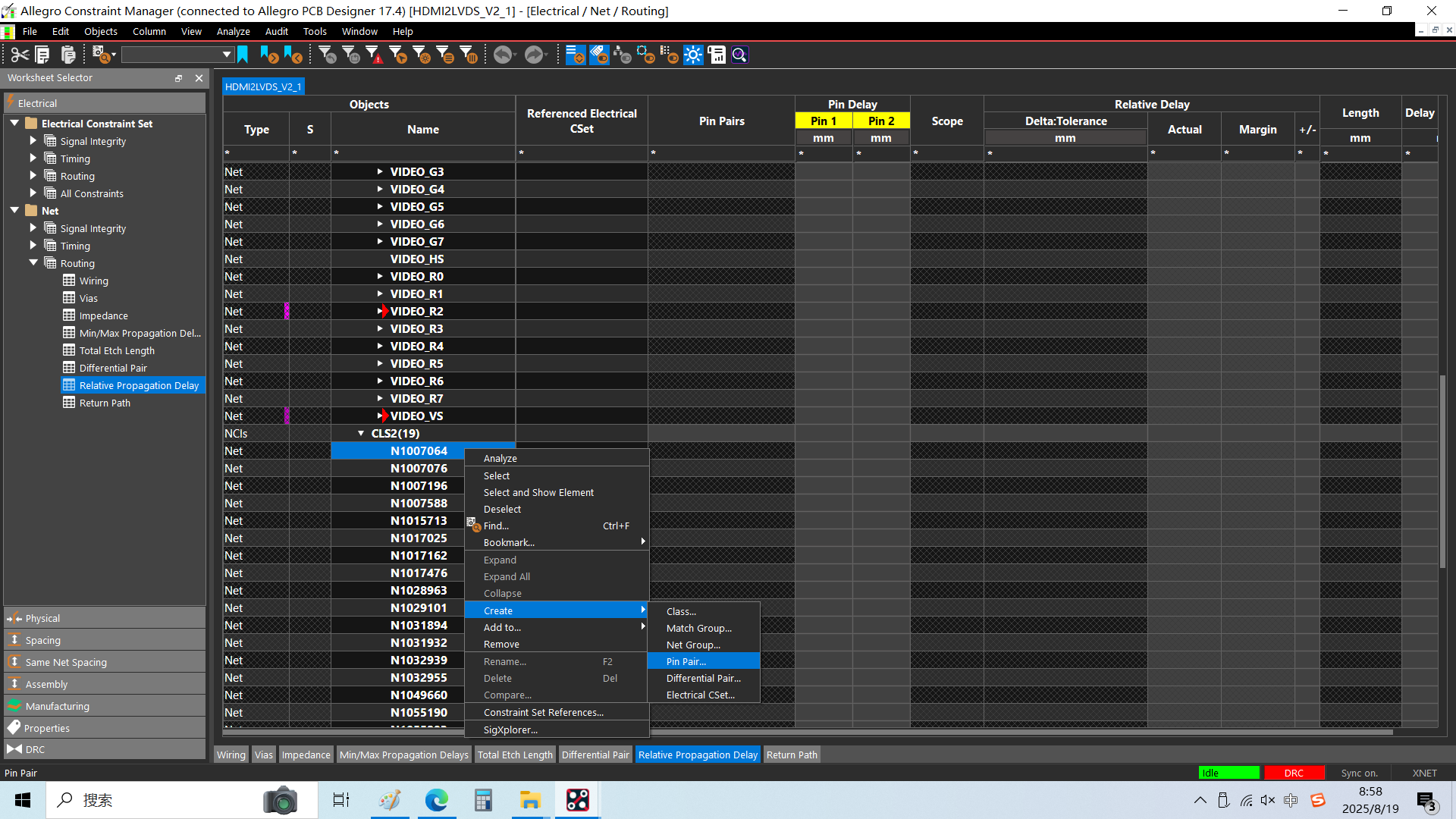Image resolution: width=1456 pixels, height=819 pixels.
Task: Click the Undo arrow icon
Action: coord(502,55)
